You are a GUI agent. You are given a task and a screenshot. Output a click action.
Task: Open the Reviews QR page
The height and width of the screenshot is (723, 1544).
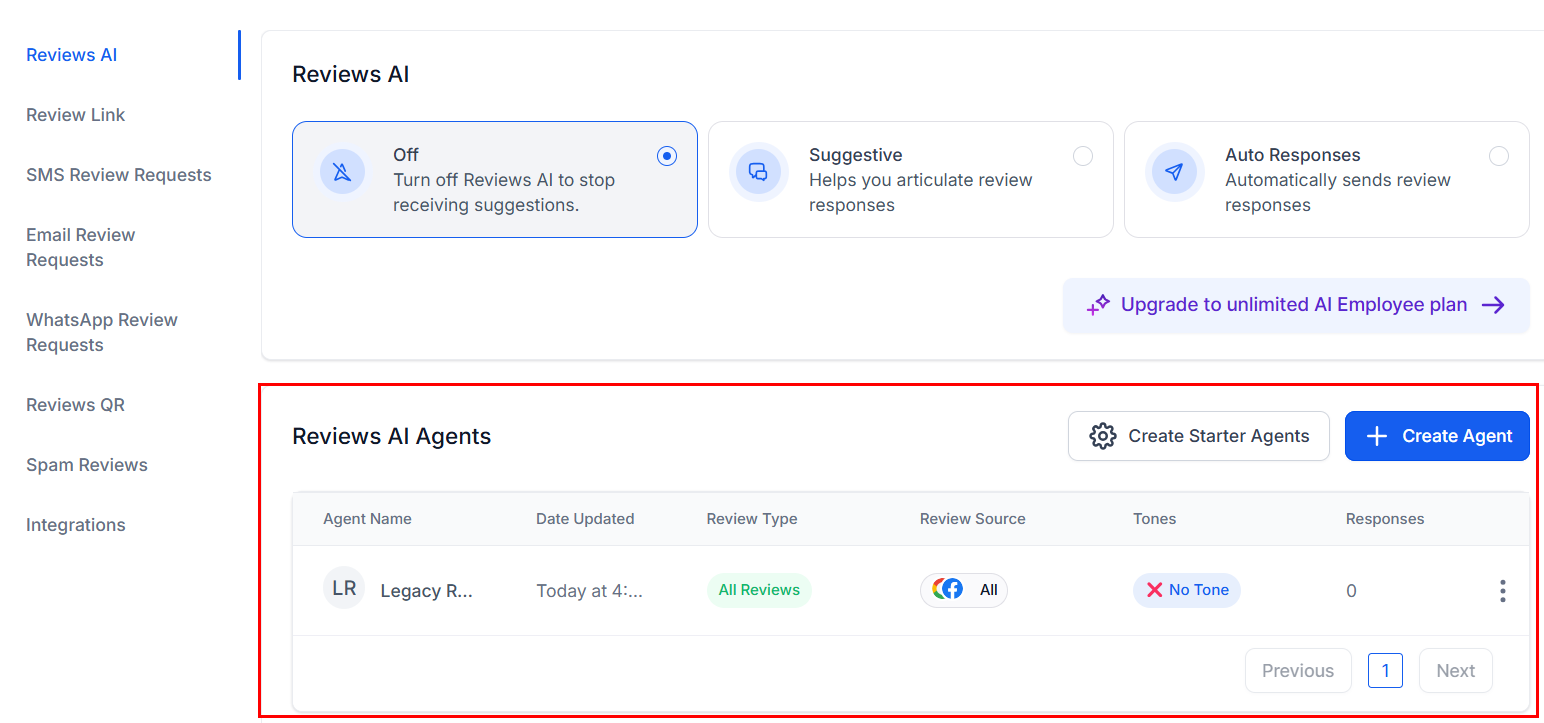click(x=75, y=404)
